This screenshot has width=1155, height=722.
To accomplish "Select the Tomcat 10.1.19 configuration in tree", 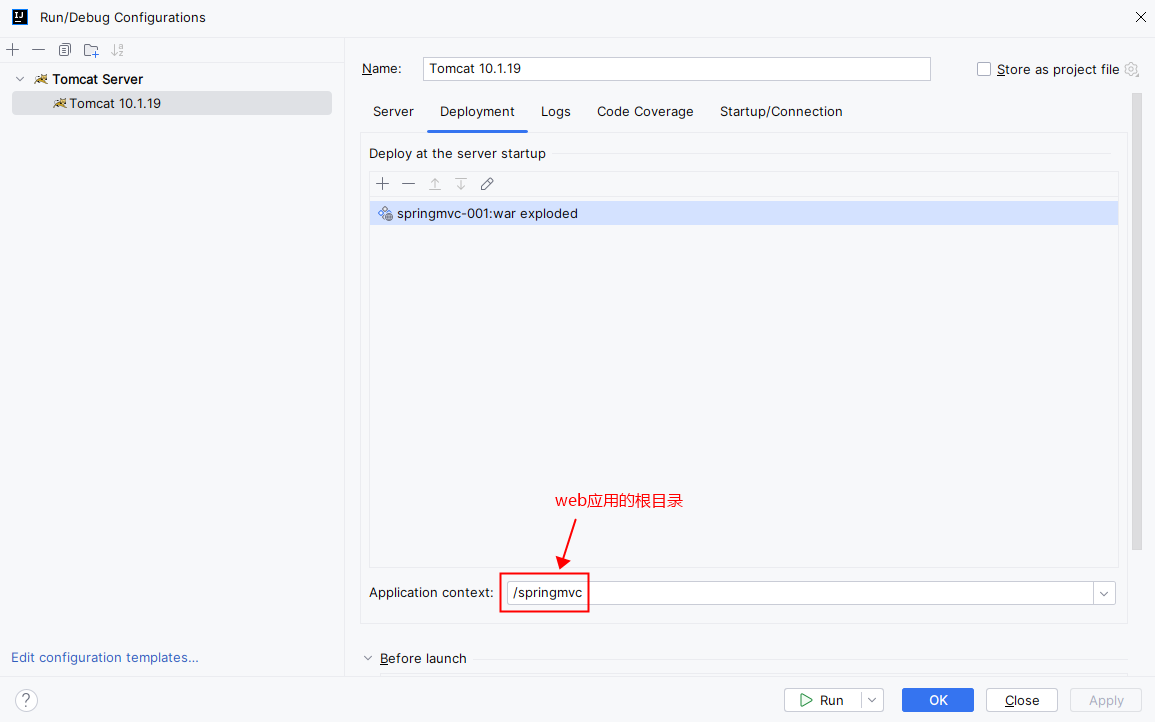I will coord(172,103).
